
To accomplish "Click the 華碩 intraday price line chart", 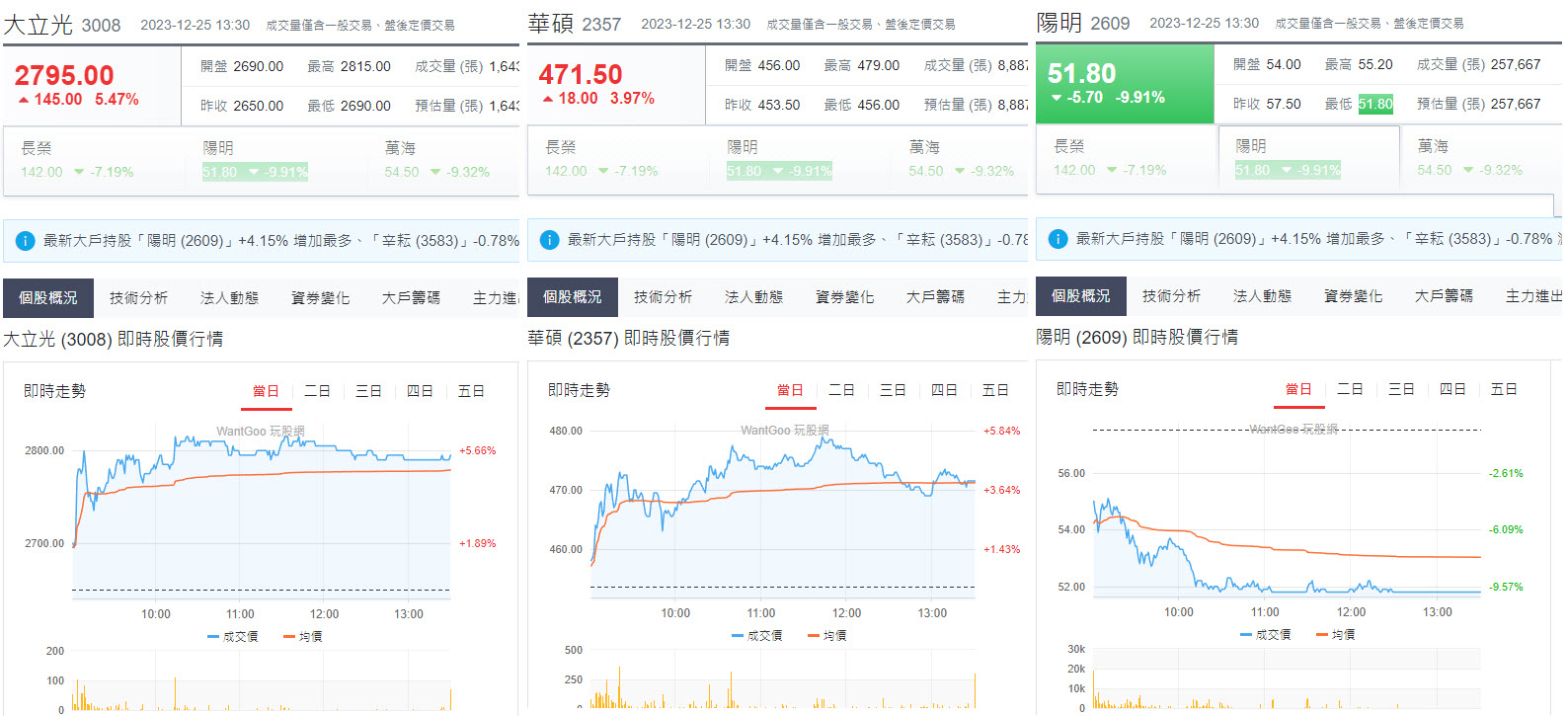I will 783,513.
